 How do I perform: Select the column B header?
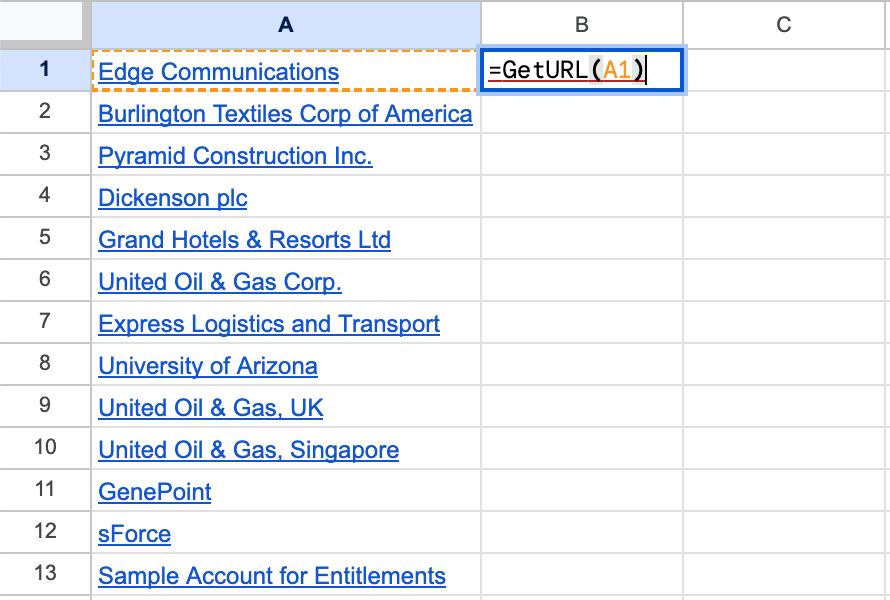click(x=582, y=25)
